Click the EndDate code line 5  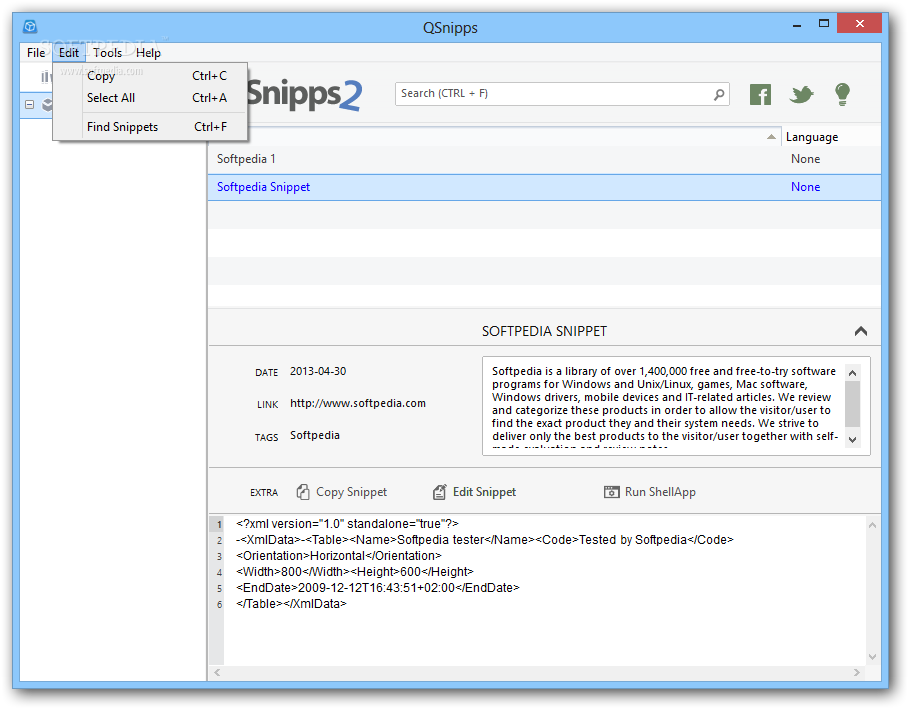(377, 588)
